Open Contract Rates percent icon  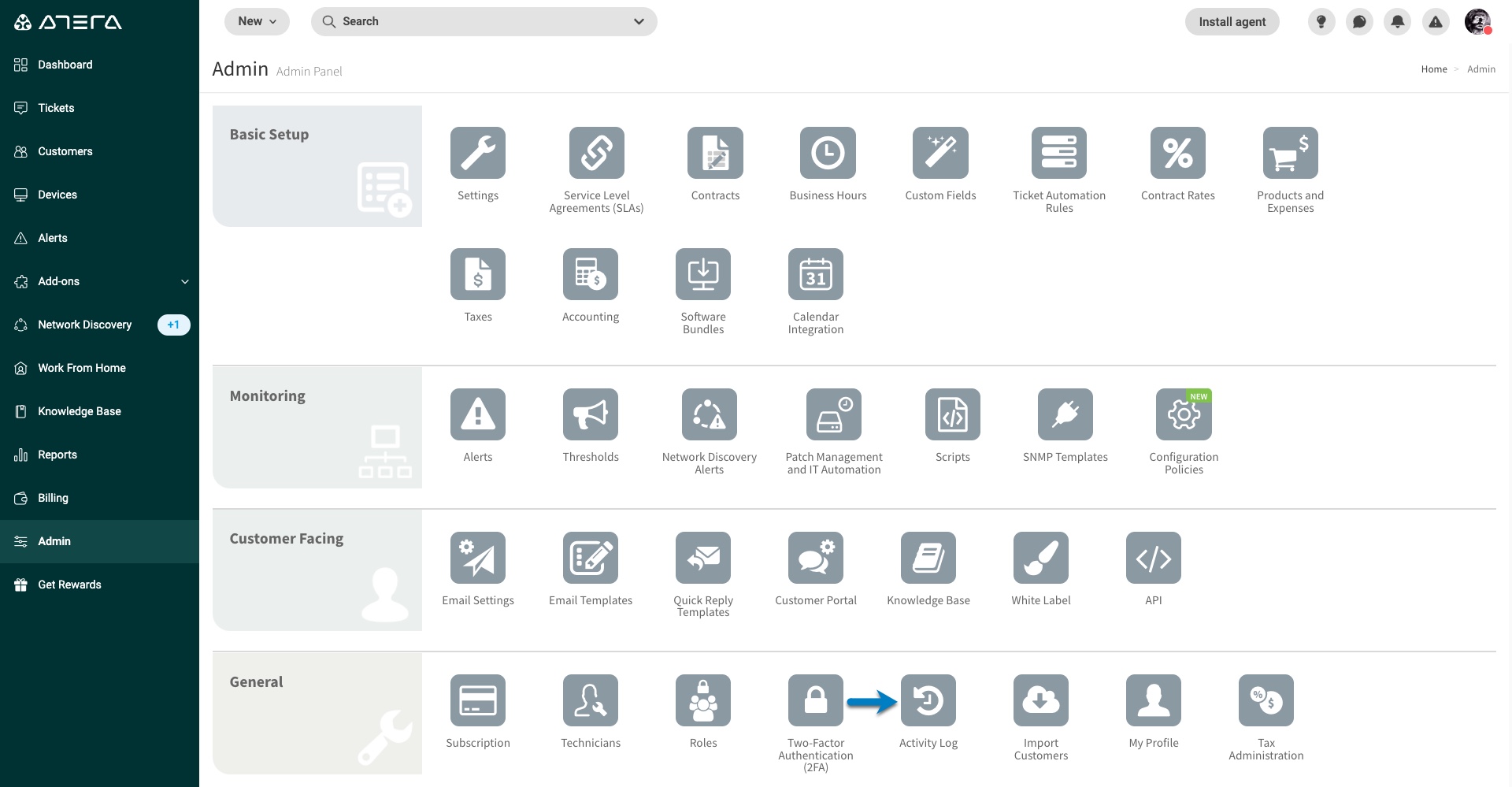(1178, 153)
